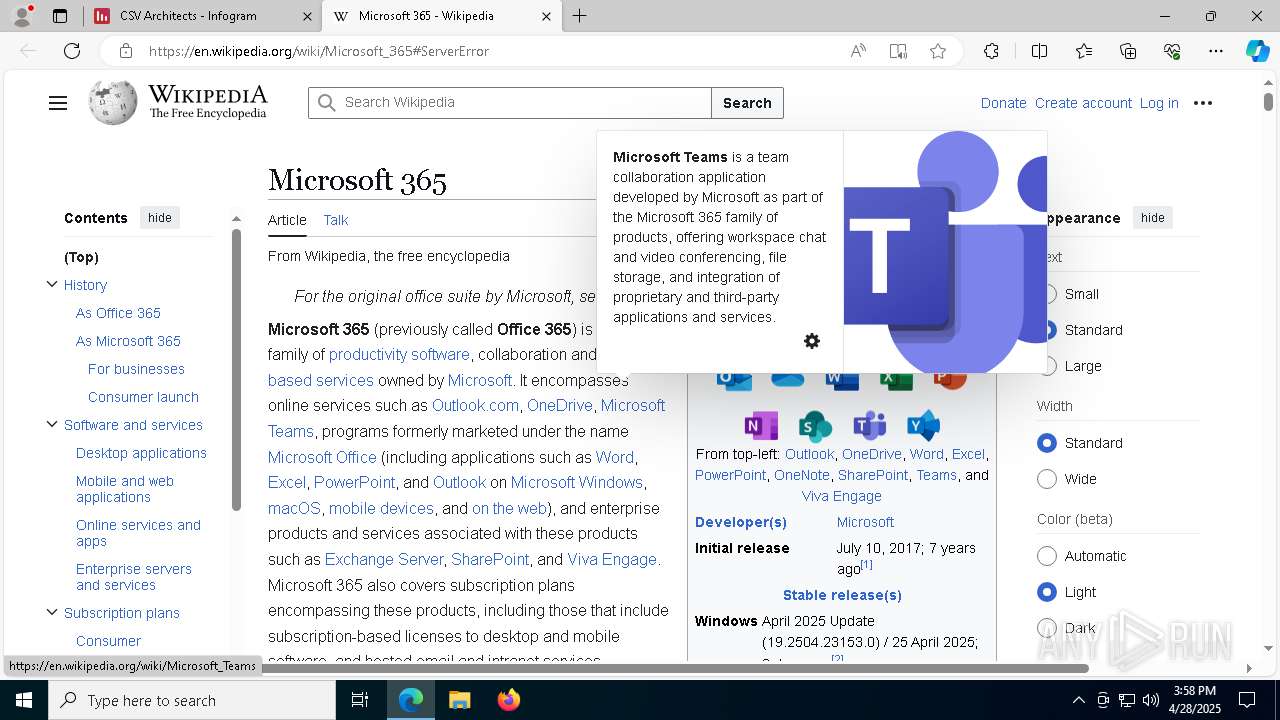1280x720 pixels.
Task: Click the browser address bar URL
Action: pos(318,51)
